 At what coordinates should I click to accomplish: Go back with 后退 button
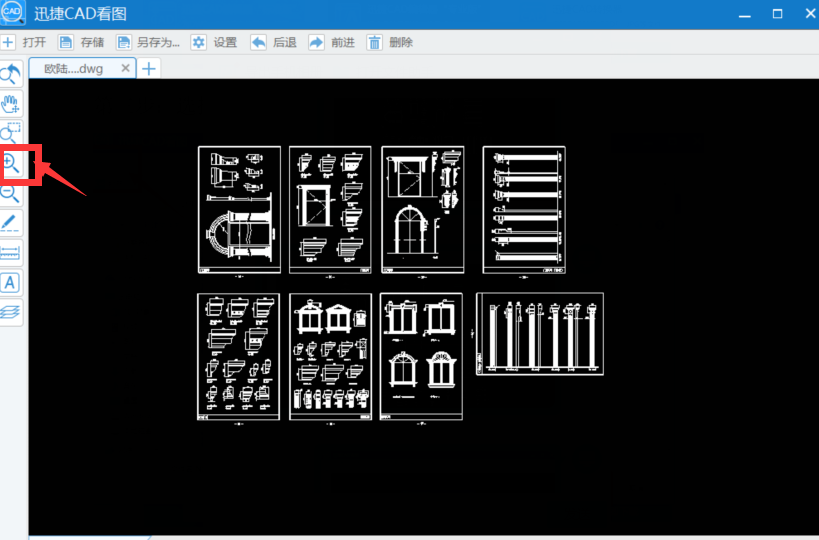(x=273, y=42)
